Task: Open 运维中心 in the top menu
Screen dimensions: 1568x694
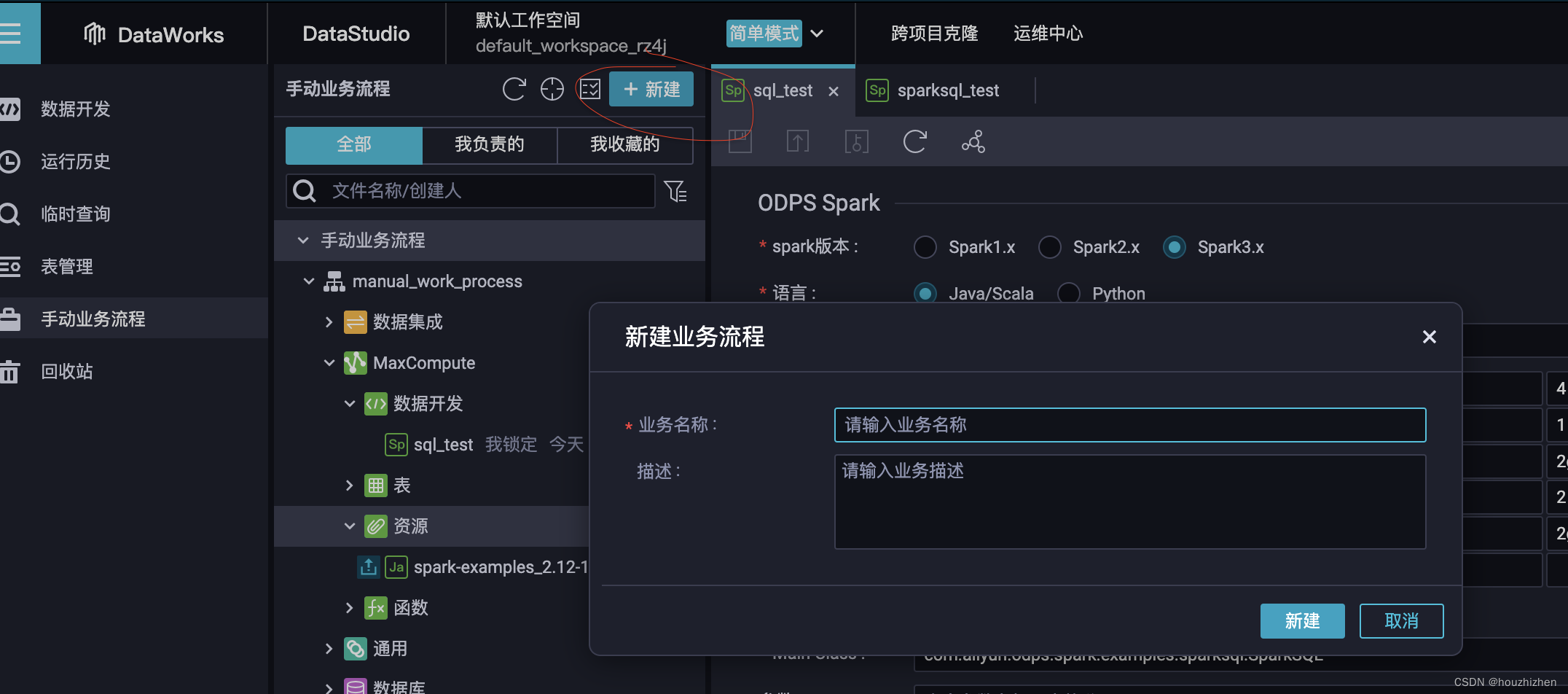Action: coord(1048,34)
